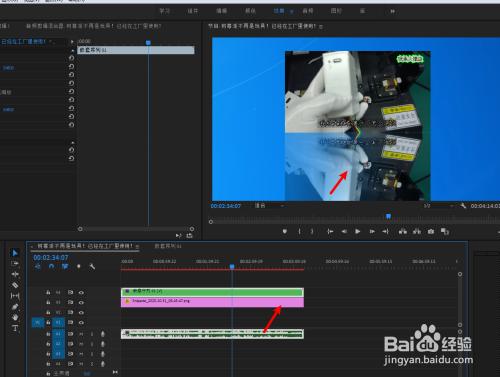Select the Hand tool
Image resolution: width=500 pixels, height=377 pixels.
tap(15, 317)
